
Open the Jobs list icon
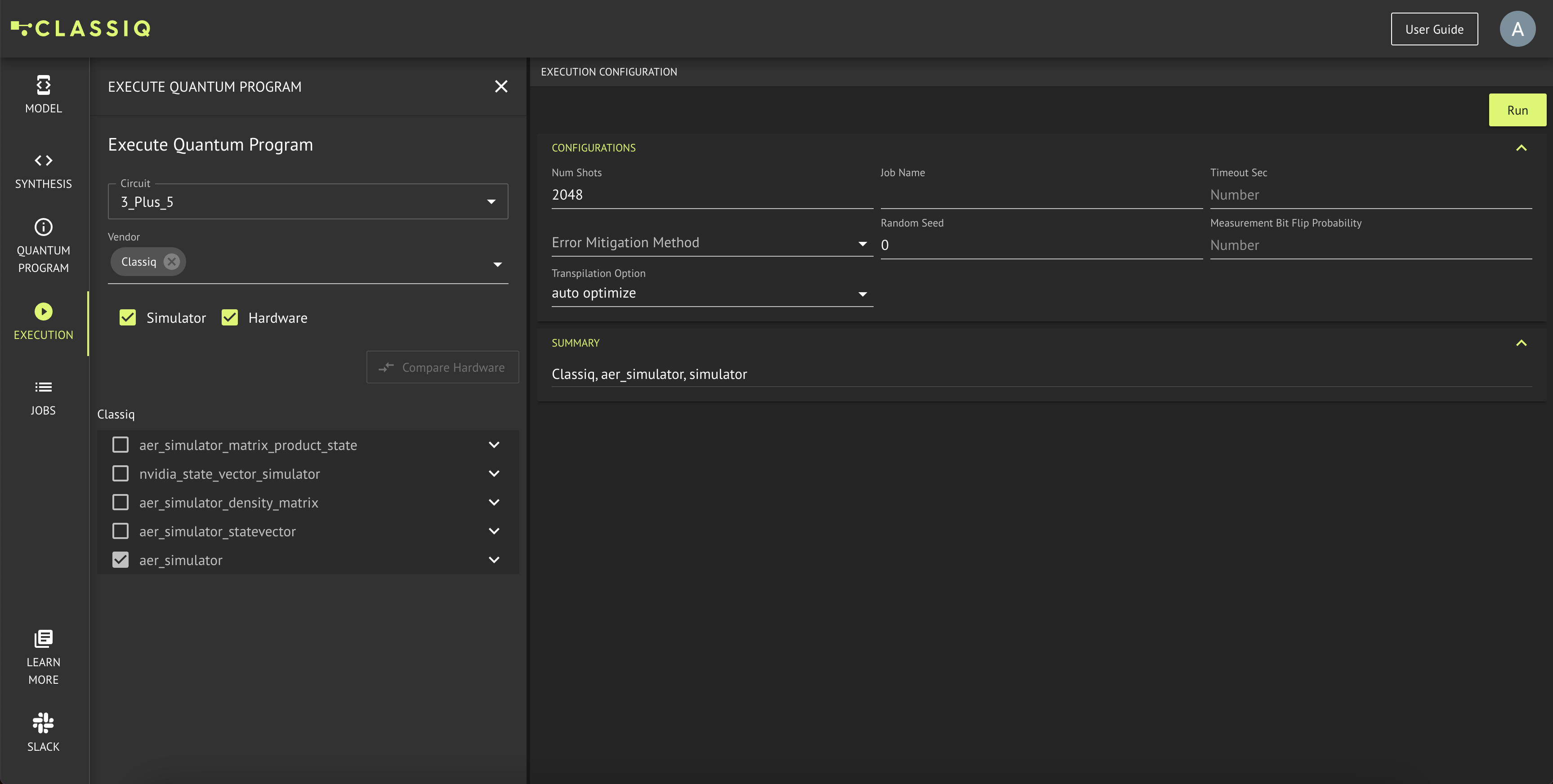point(44,387)
